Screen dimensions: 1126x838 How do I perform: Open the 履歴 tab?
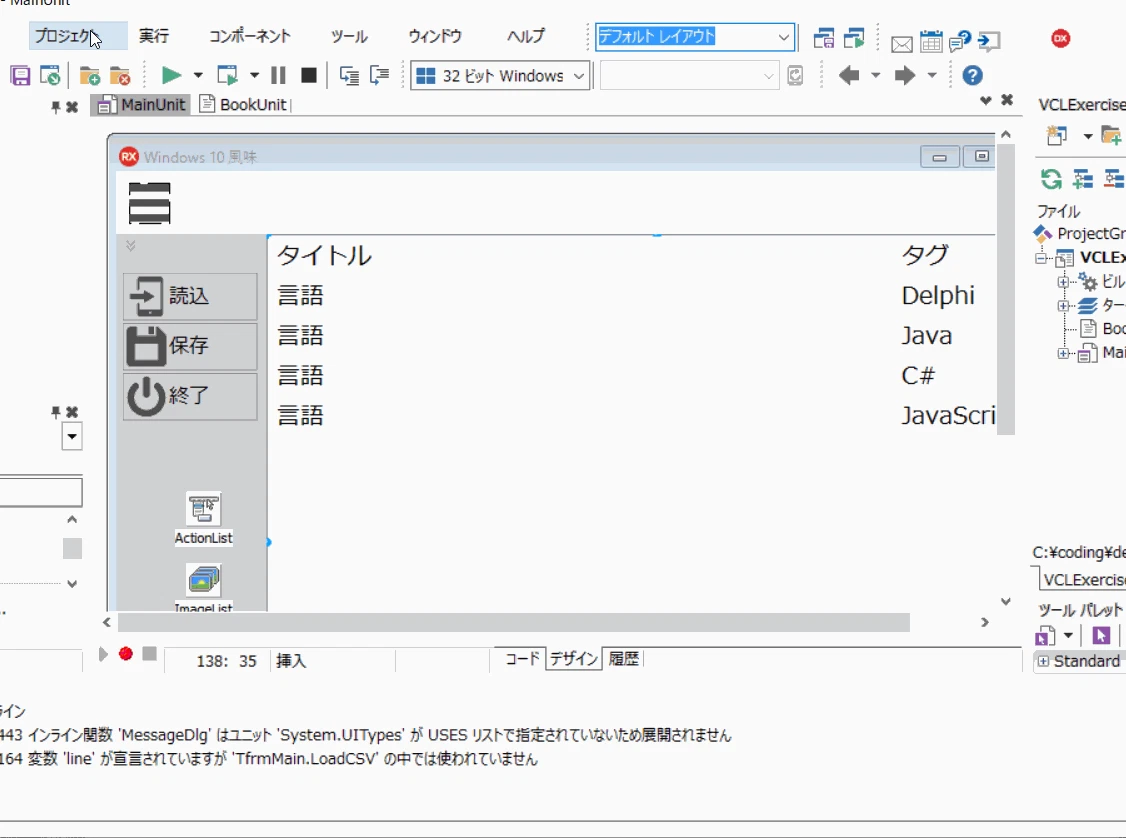pyautogui.click(x=623, y=659)
